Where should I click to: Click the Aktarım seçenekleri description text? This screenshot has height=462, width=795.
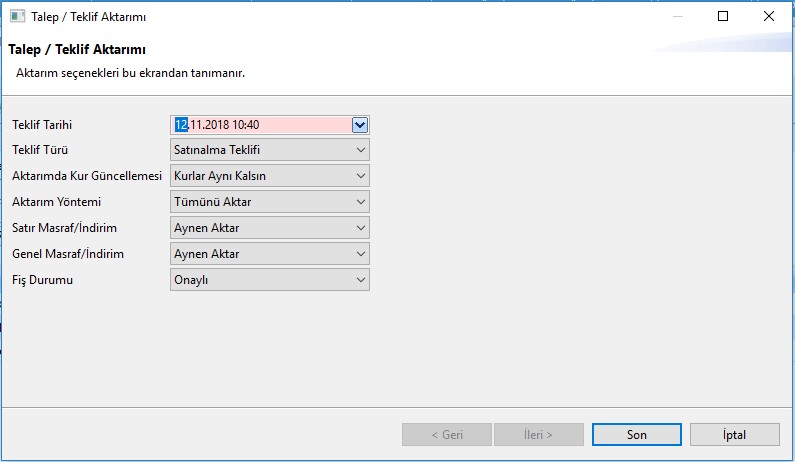point(130,73)
